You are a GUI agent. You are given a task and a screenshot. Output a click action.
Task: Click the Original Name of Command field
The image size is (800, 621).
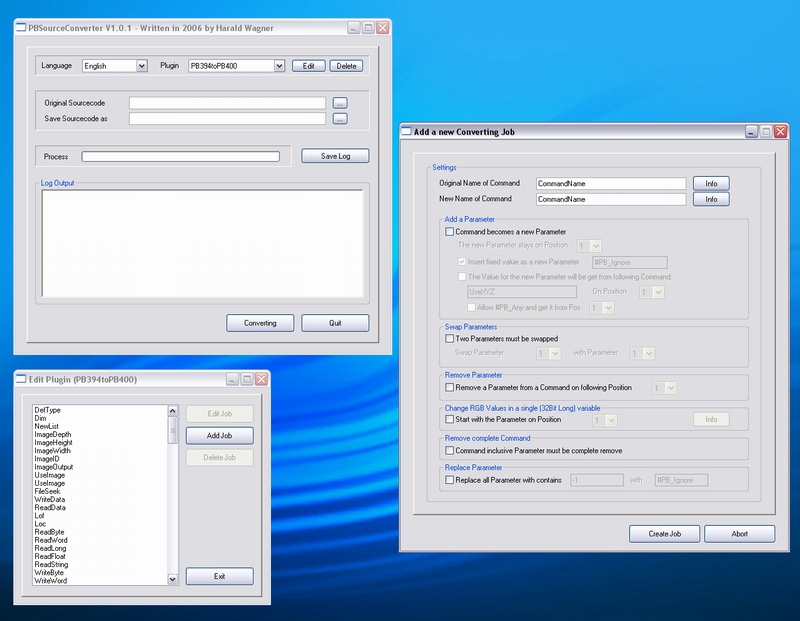[x=610, y=184]
